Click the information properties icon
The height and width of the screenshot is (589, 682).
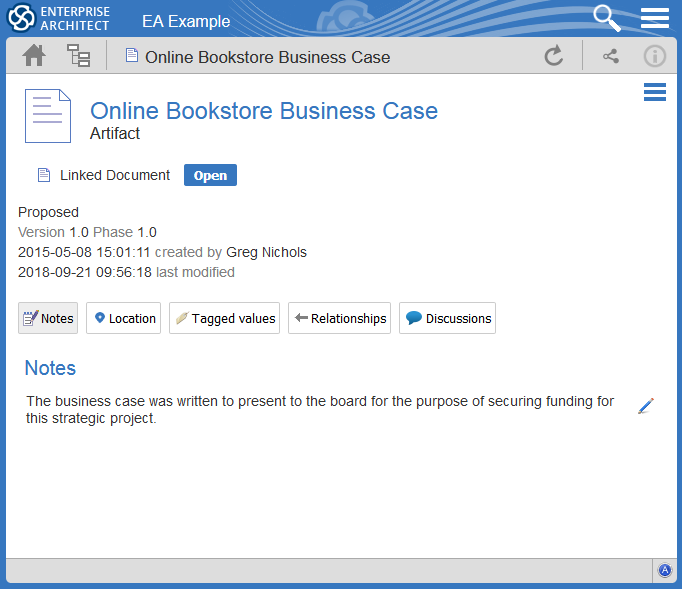(654, 56)
